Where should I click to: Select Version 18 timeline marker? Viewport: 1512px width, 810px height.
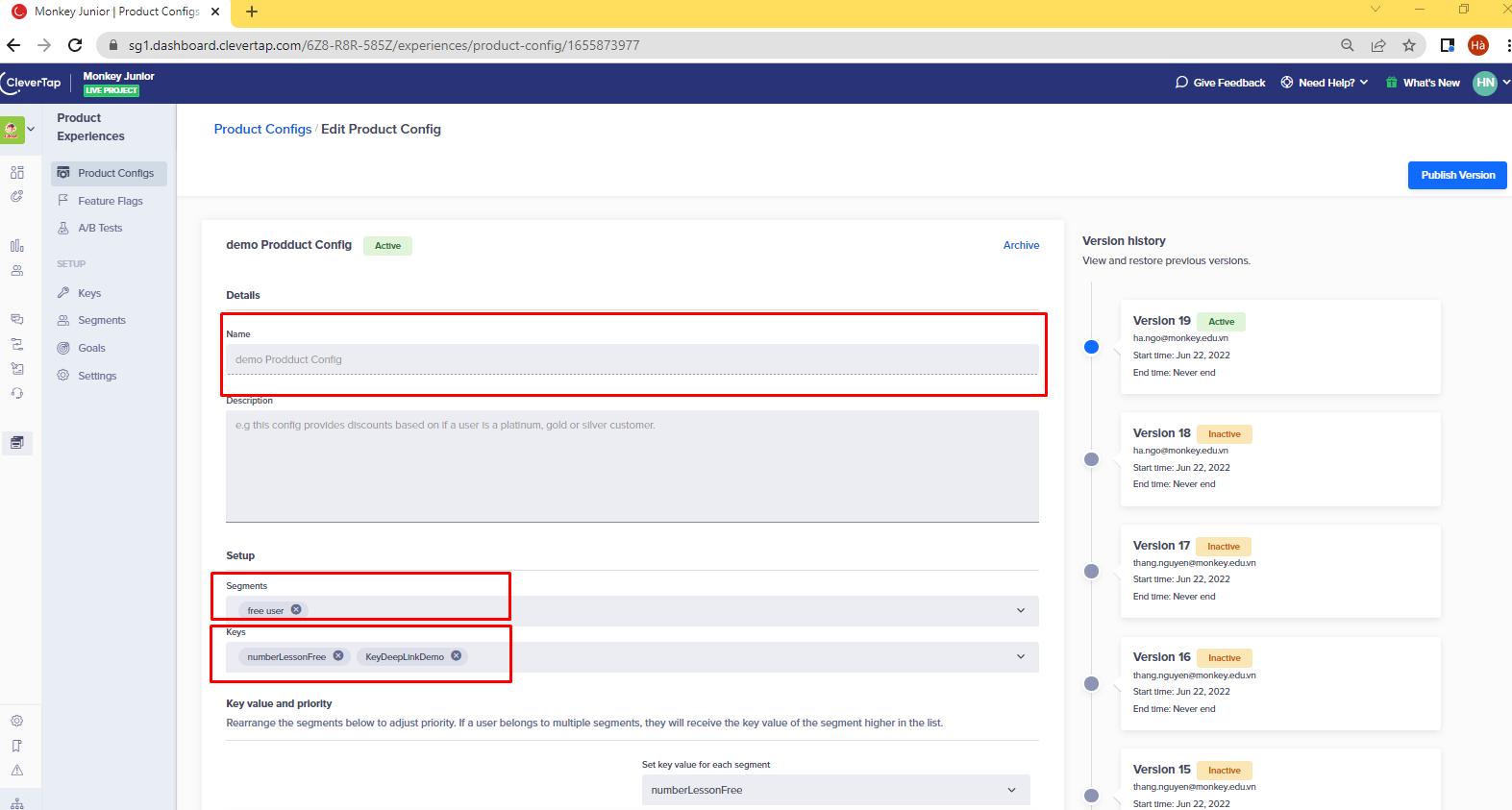1091,459
